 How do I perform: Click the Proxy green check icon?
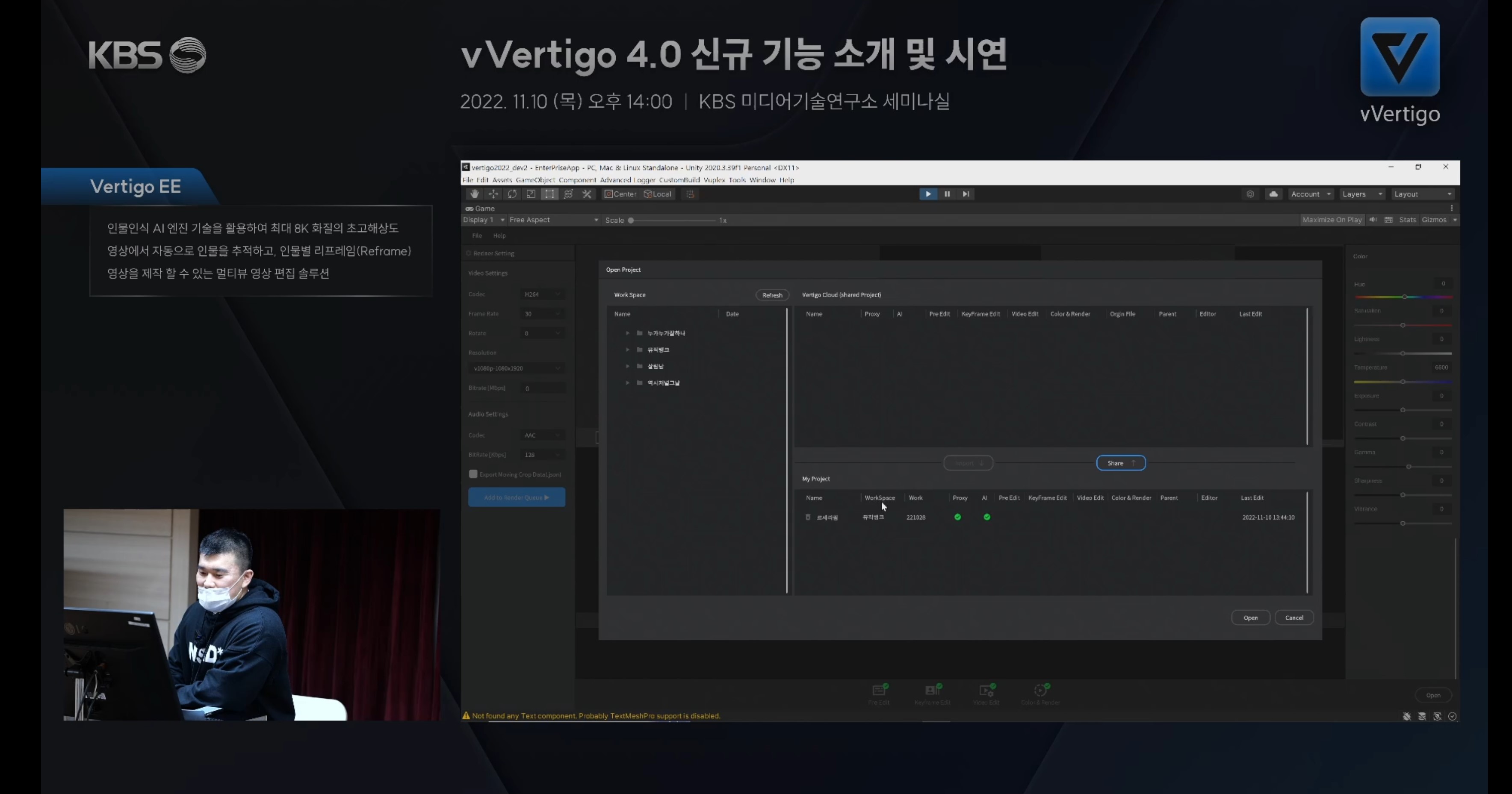(x=957, y=517)
